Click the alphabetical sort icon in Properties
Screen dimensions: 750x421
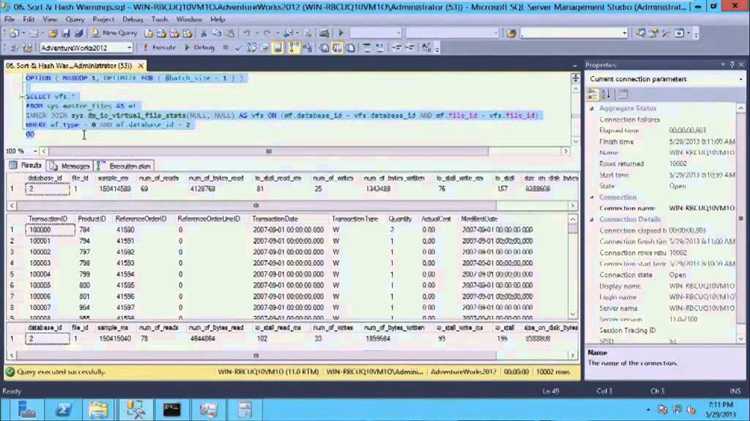(x=603, y=93)
